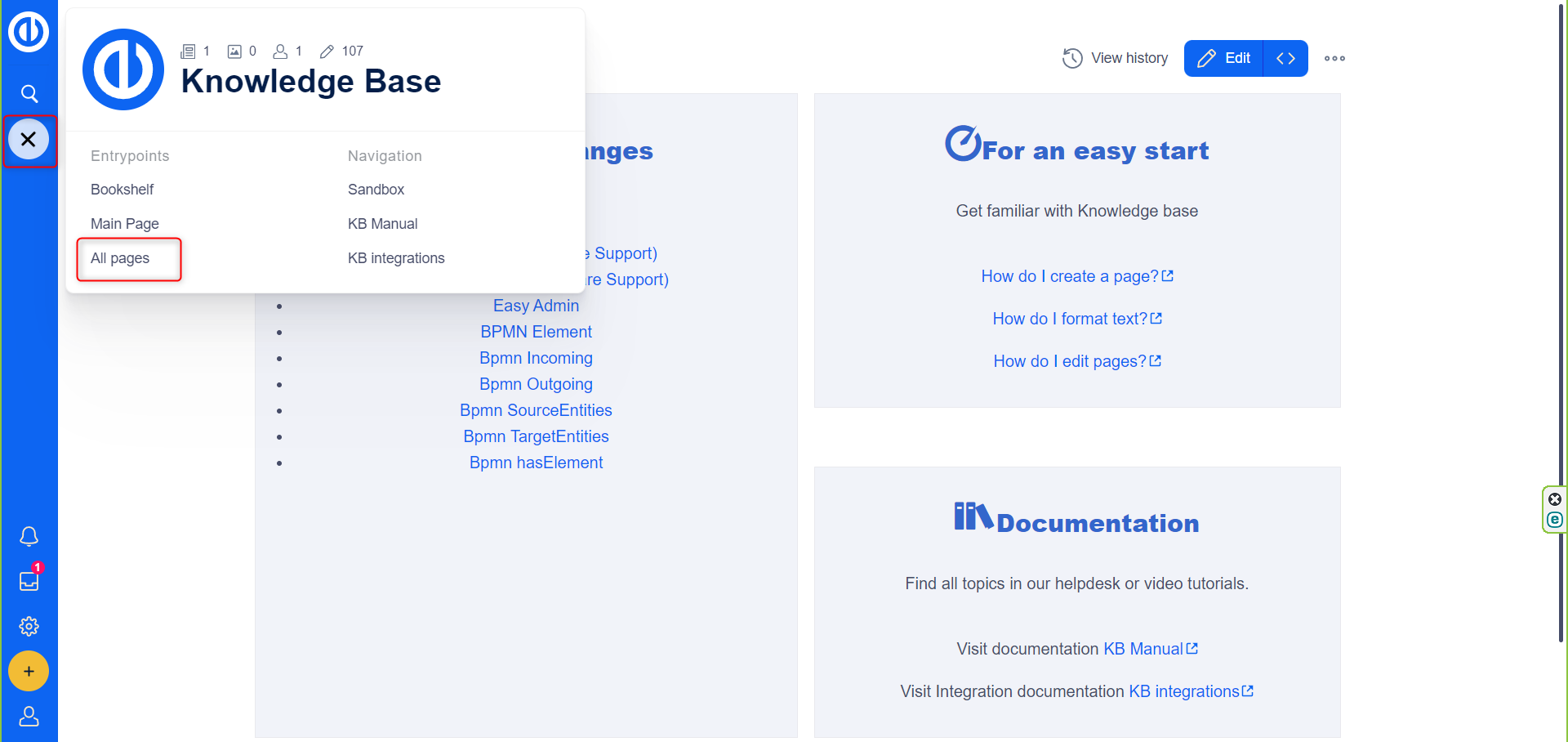
Task: Select All pages entrypoint
Action: (120, 258)
